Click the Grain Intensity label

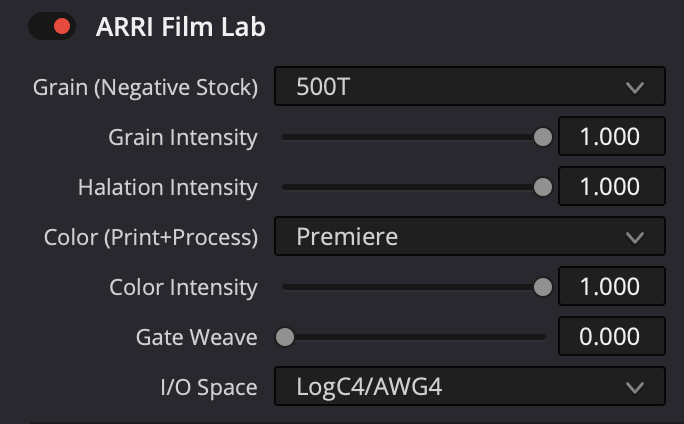(x=183, y=137)
